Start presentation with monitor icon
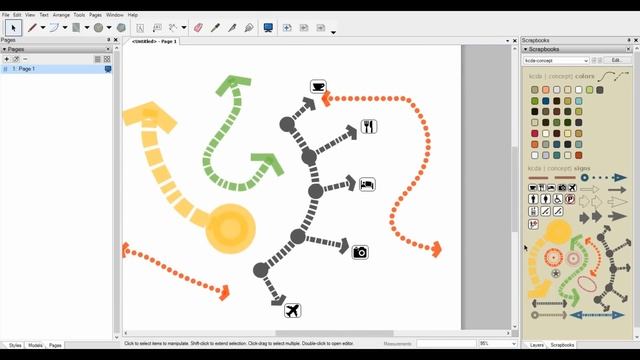The width and height of the screenshot is (640, 360). 268,28
